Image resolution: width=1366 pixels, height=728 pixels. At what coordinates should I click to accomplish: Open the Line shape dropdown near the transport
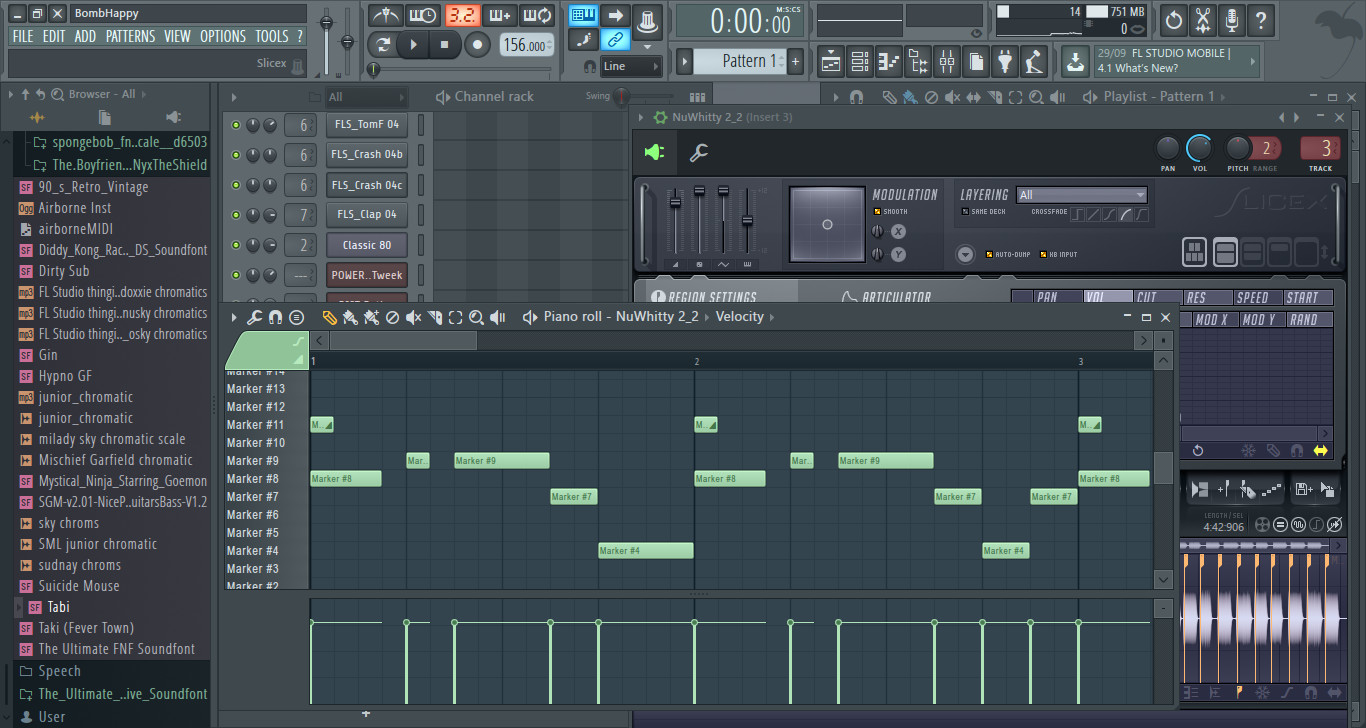click(x=629, y=65)
